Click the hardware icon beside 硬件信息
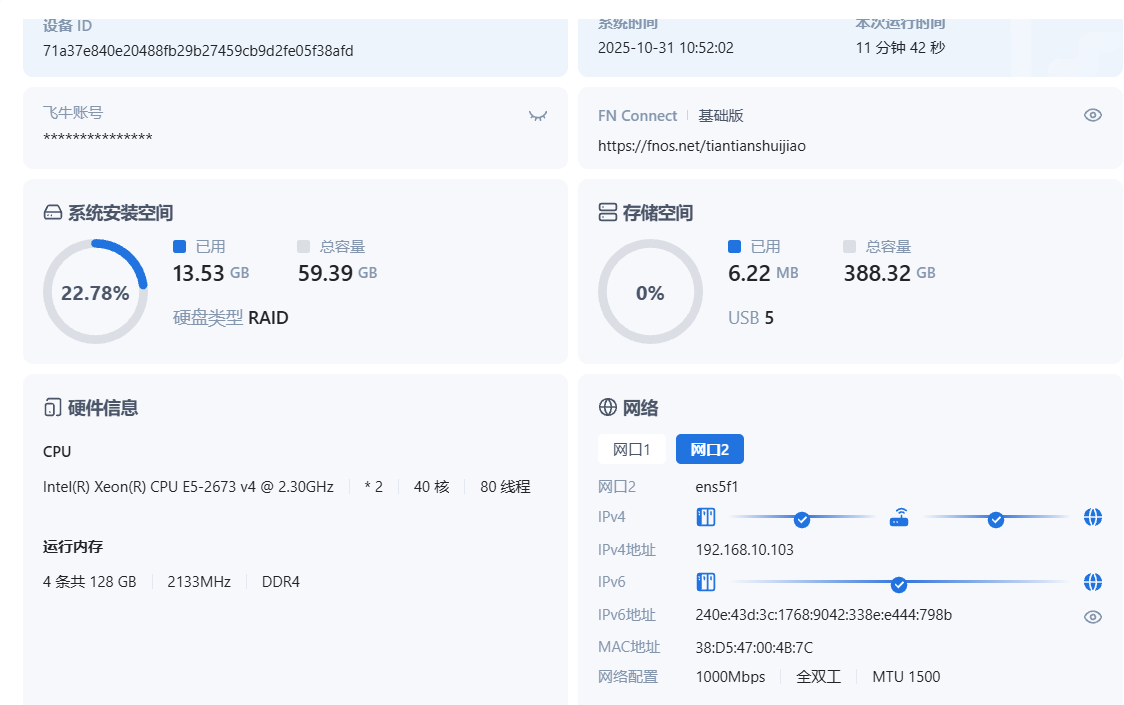Viewport: 1124px width, 705px height. click(x=53, y=407)
